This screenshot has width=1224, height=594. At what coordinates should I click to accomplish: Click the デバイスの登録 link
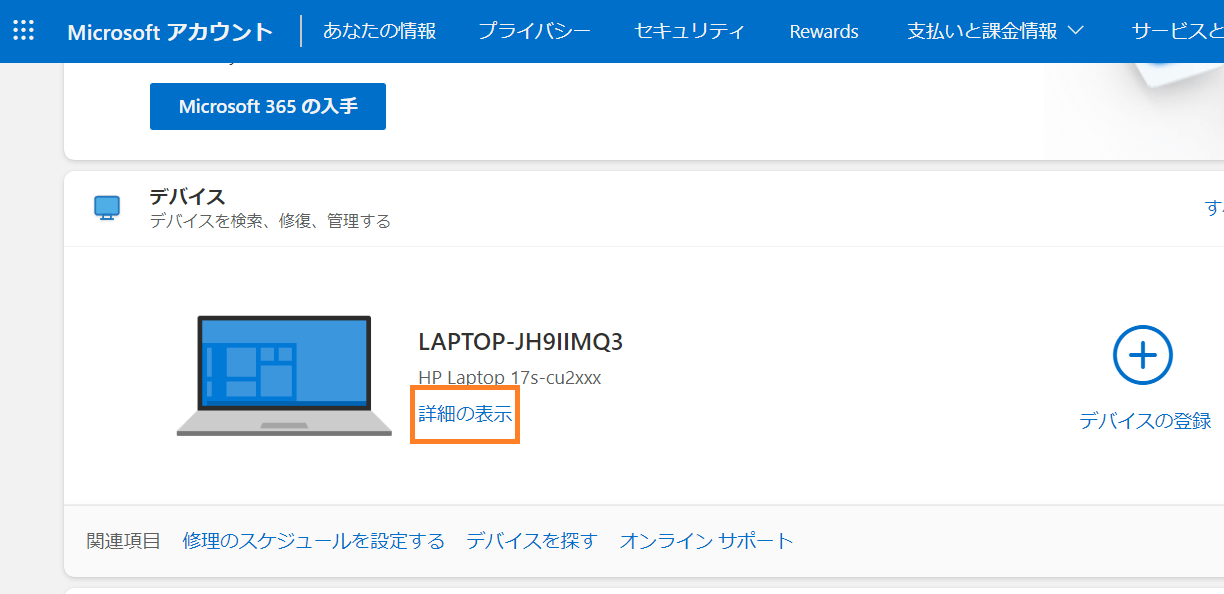coord(1145,421)
